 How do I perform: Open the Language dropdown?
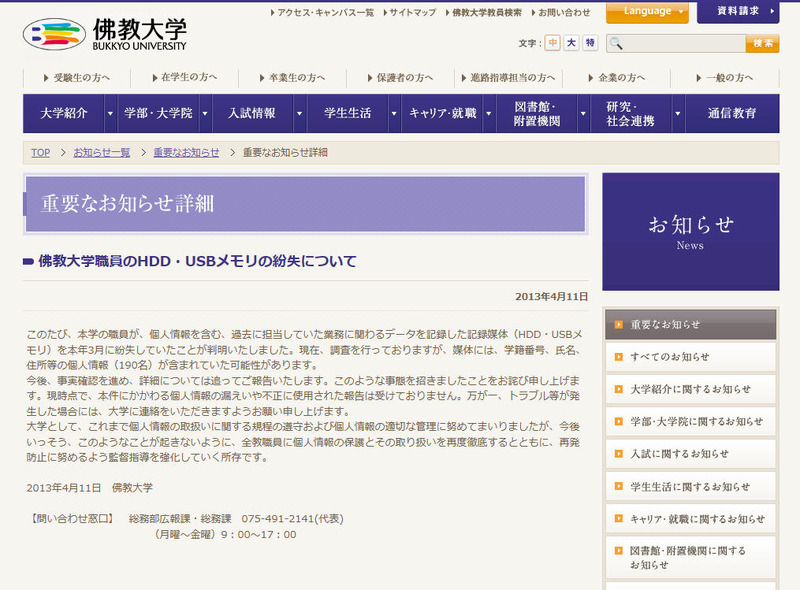point(647,12)
